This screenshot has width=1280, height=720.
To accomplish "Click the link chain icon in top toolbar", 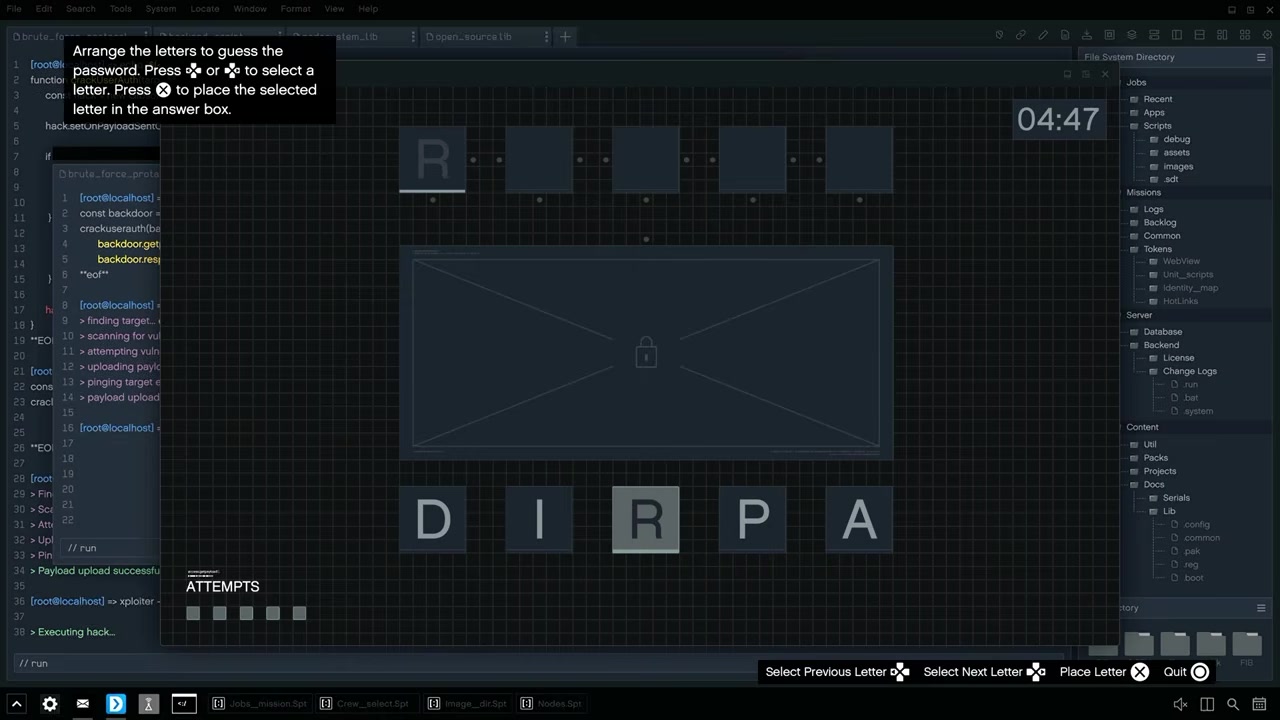I will coord(1021,35).
